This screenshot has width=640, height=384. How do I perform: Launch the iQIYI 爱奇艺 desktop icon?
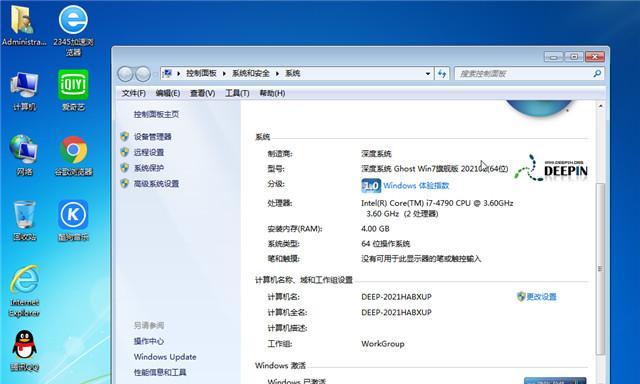click(x=73, y=91)
